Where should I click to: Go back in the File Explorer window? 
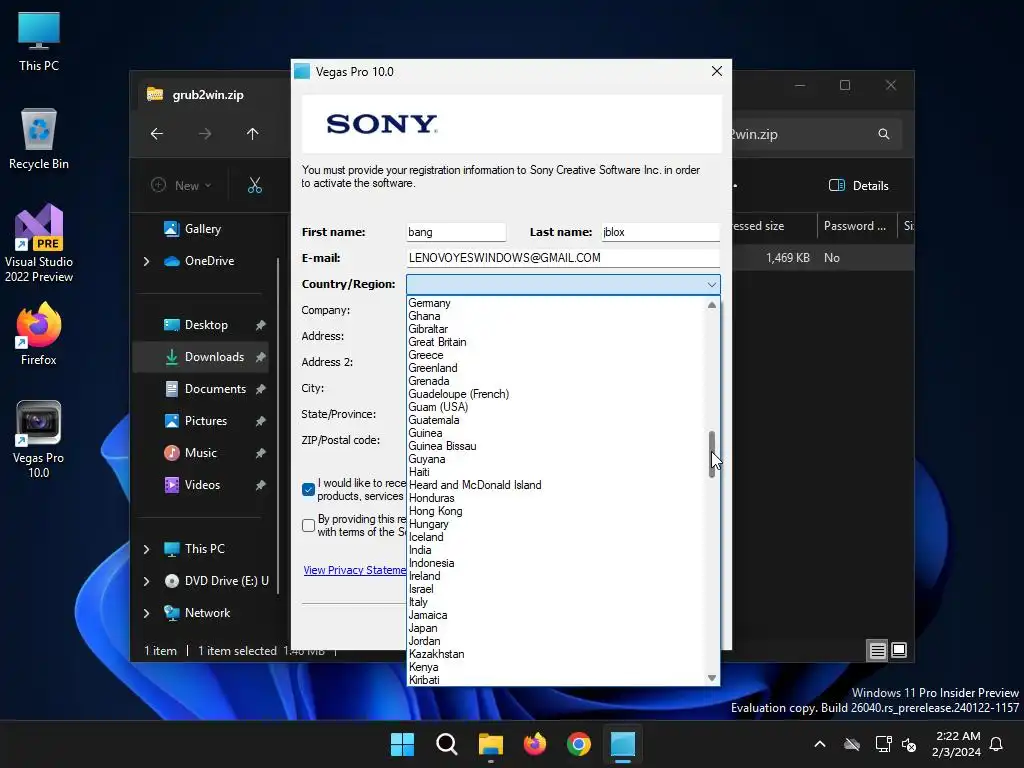pyautogui.click(x=157, y=134)
